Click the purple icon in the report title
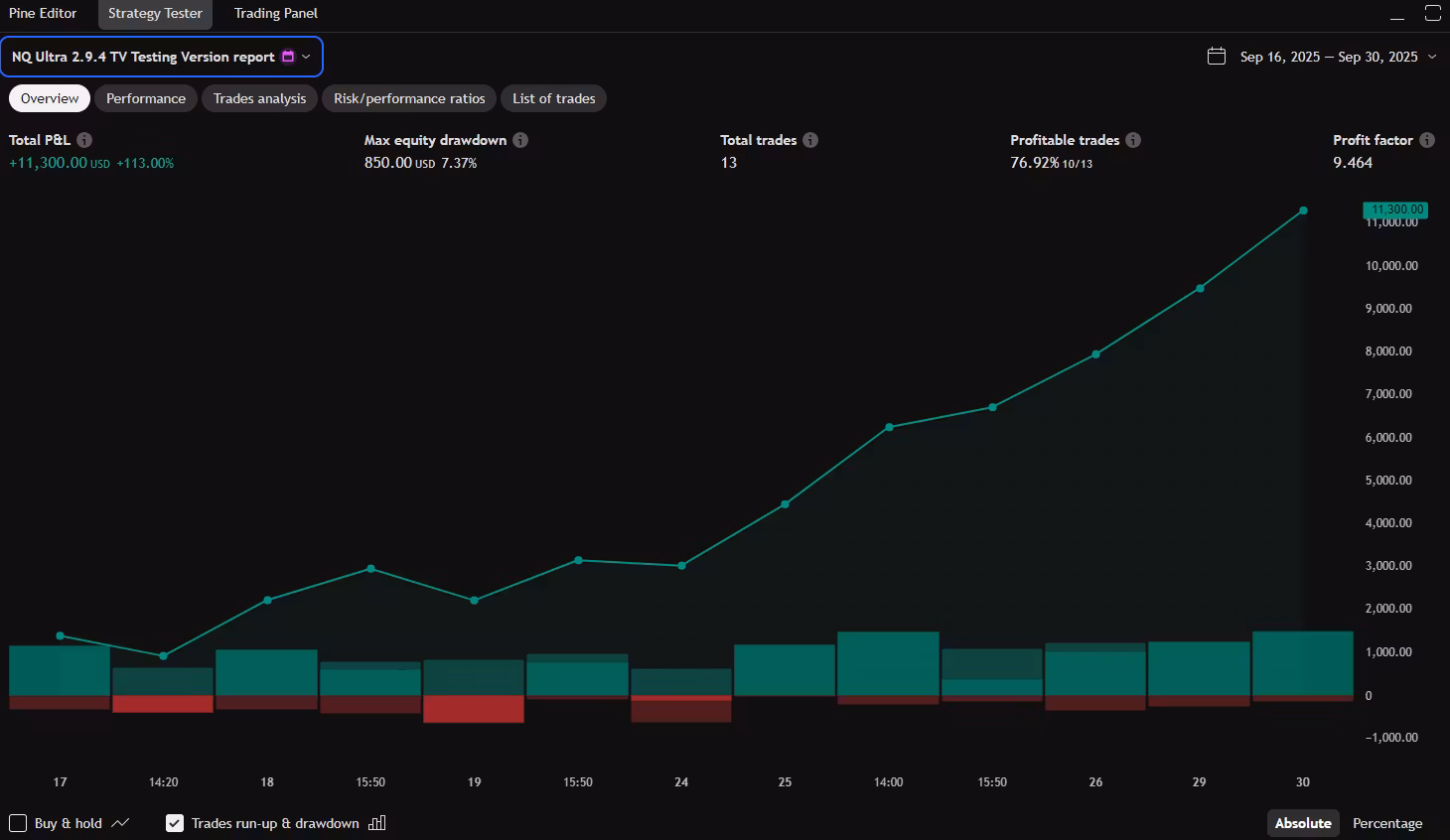This screenshot has width=1450, height=840. [288, 57]
